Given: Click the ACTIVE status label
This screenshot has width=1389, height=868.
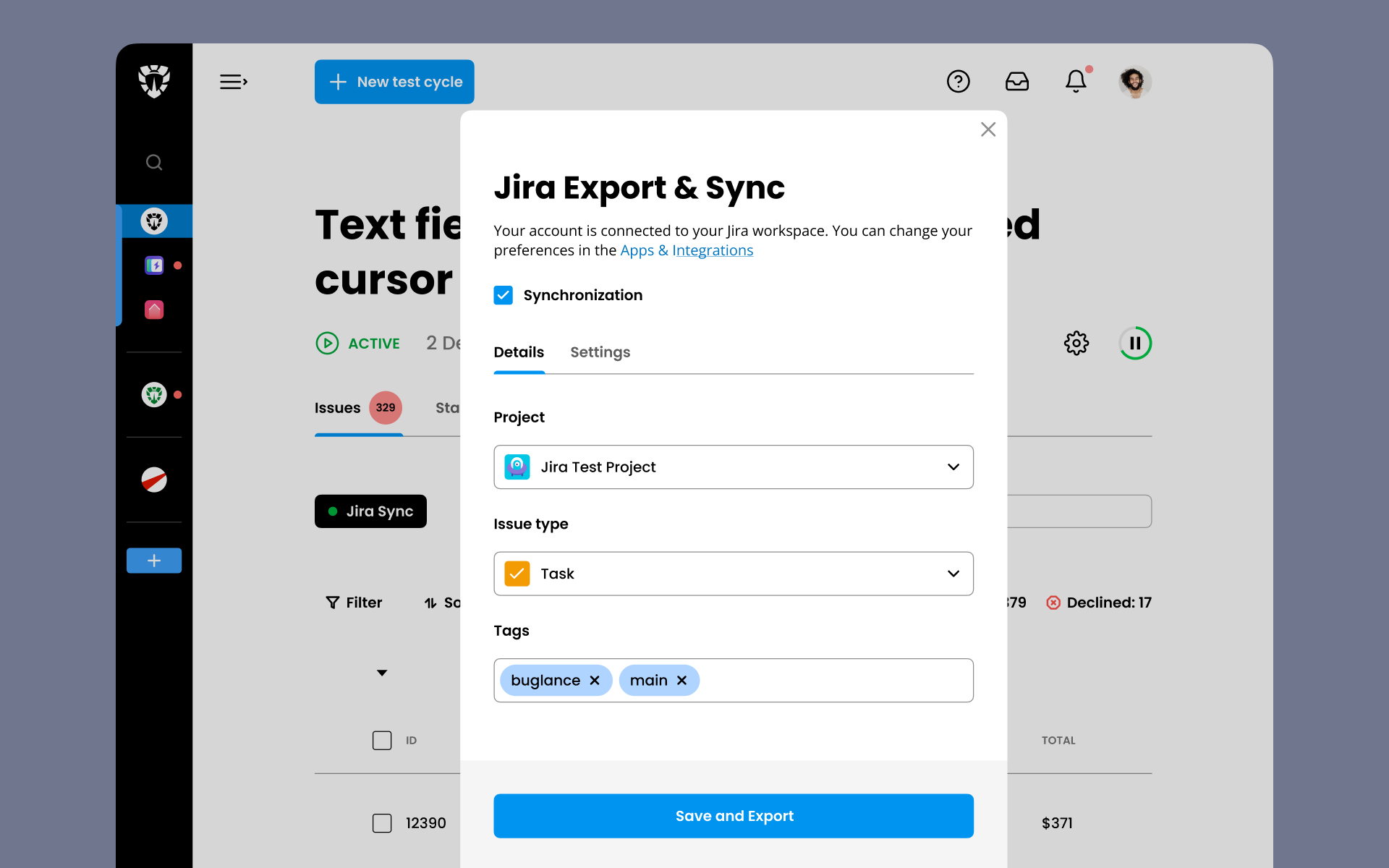Looking at the screenshot, I should click(374, 344).
